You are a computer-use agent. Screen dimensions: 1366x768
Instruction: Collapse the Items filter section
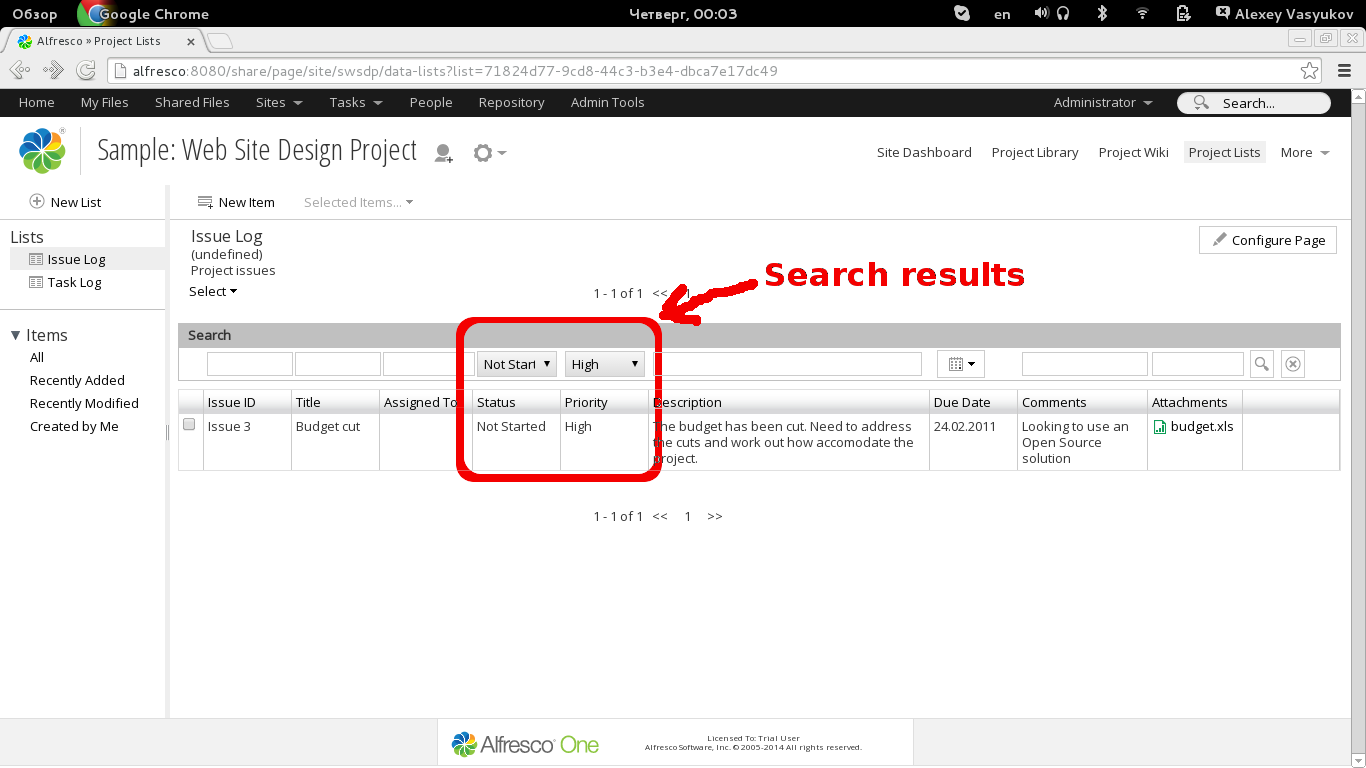tap(16, 335)
